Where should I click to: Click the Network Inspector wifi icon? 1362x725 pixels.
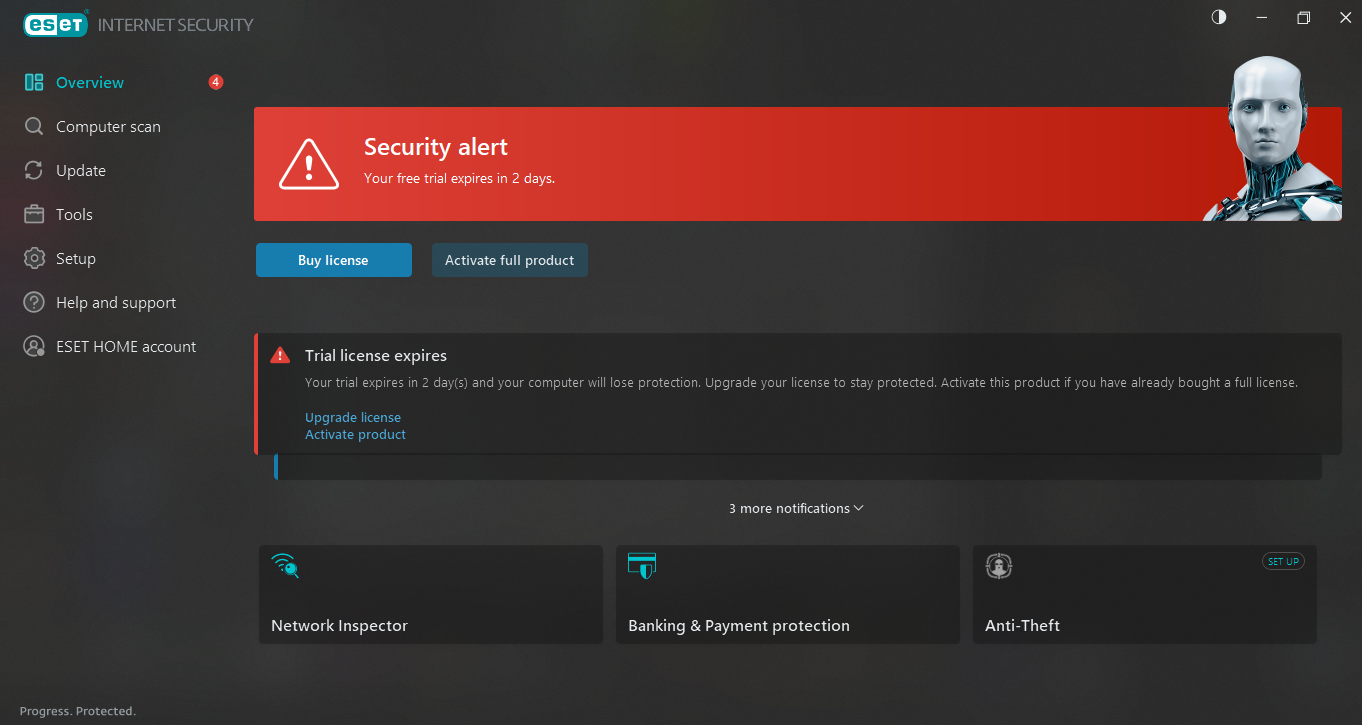(285, 565)
